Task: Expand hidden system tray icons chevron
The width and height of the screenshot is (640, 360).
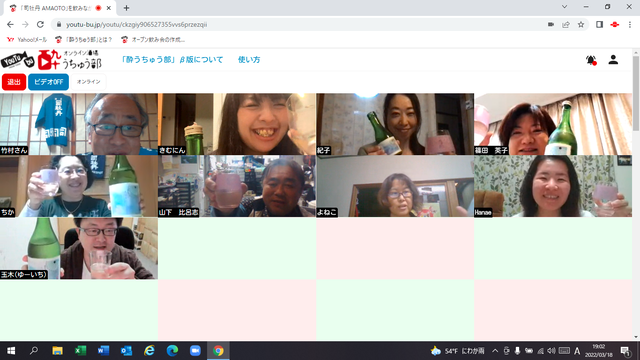Action: click(x=495, y=351)
